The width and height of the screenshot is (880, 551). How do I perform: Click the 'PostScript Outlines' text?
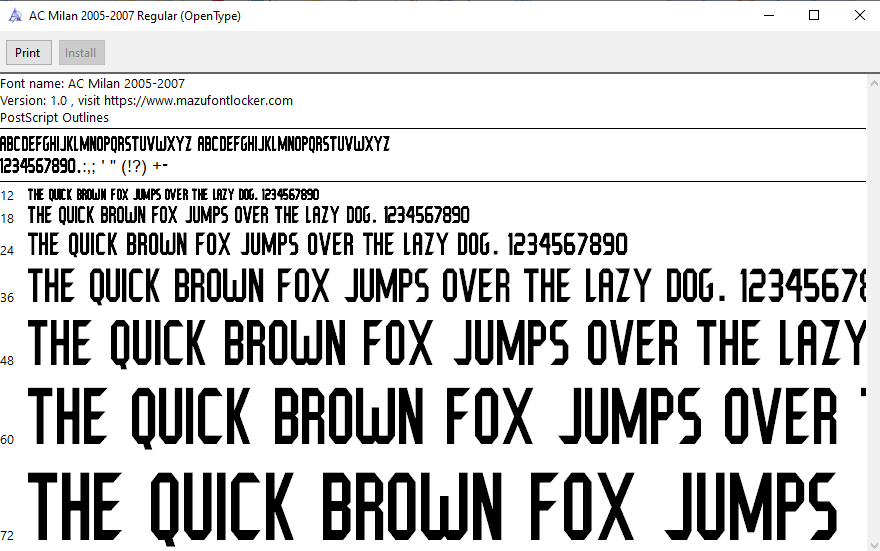(x=54, y=118)
